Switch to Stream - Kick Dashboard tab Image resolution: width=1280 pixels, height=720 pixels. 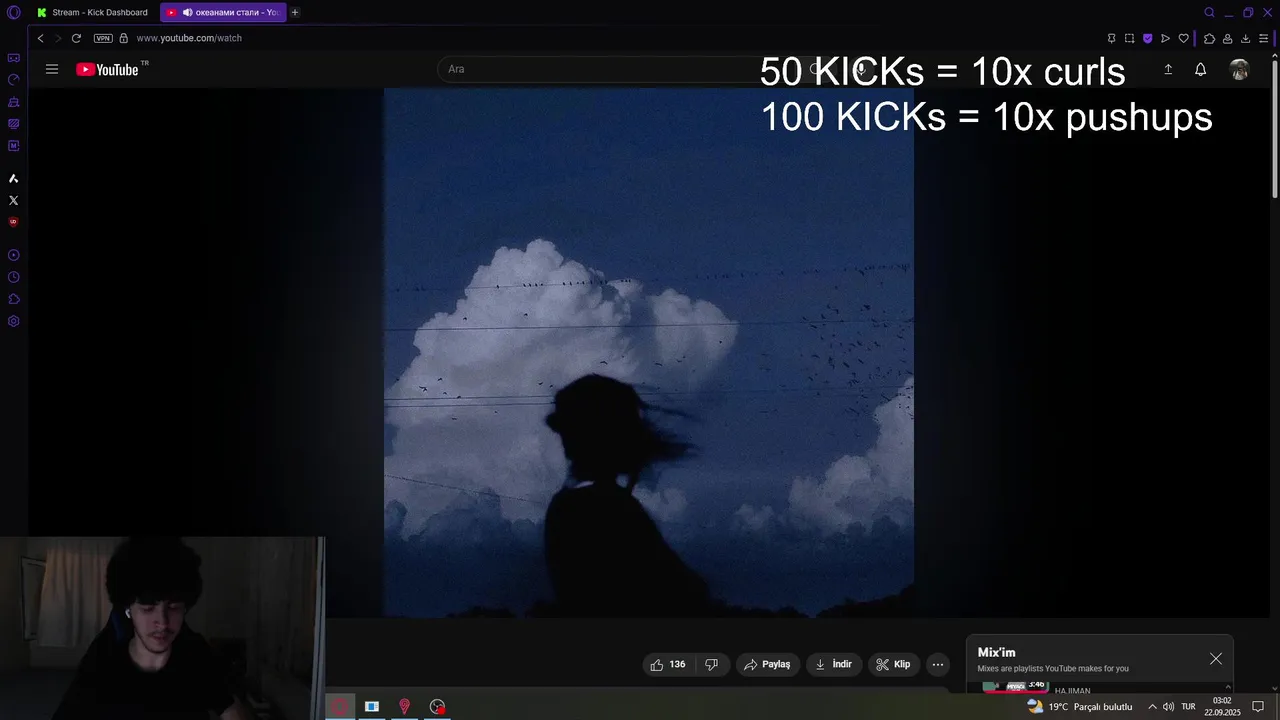click(x=93, y=12)
